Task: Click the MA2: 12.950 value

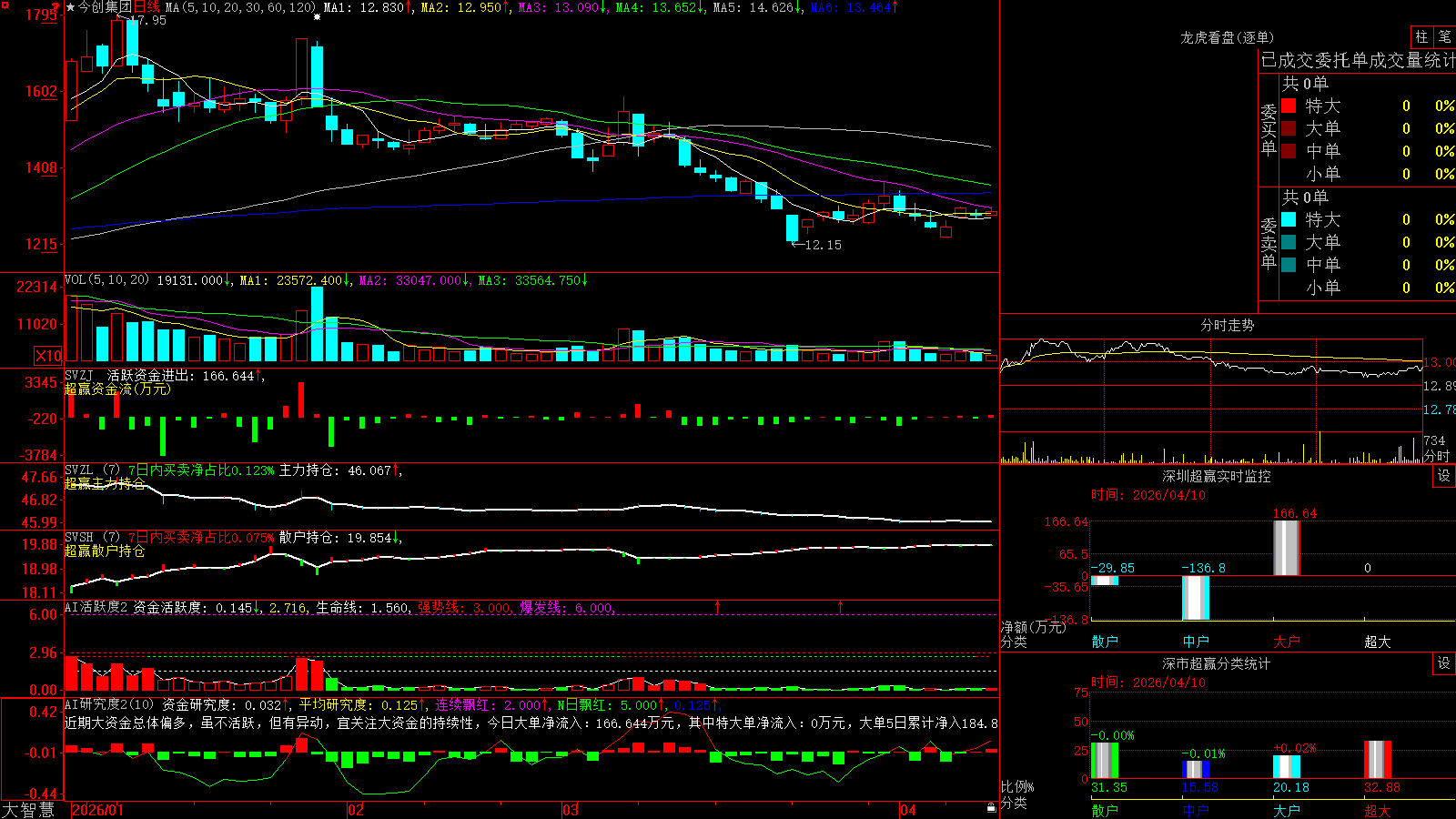Action: click(461, 7)
